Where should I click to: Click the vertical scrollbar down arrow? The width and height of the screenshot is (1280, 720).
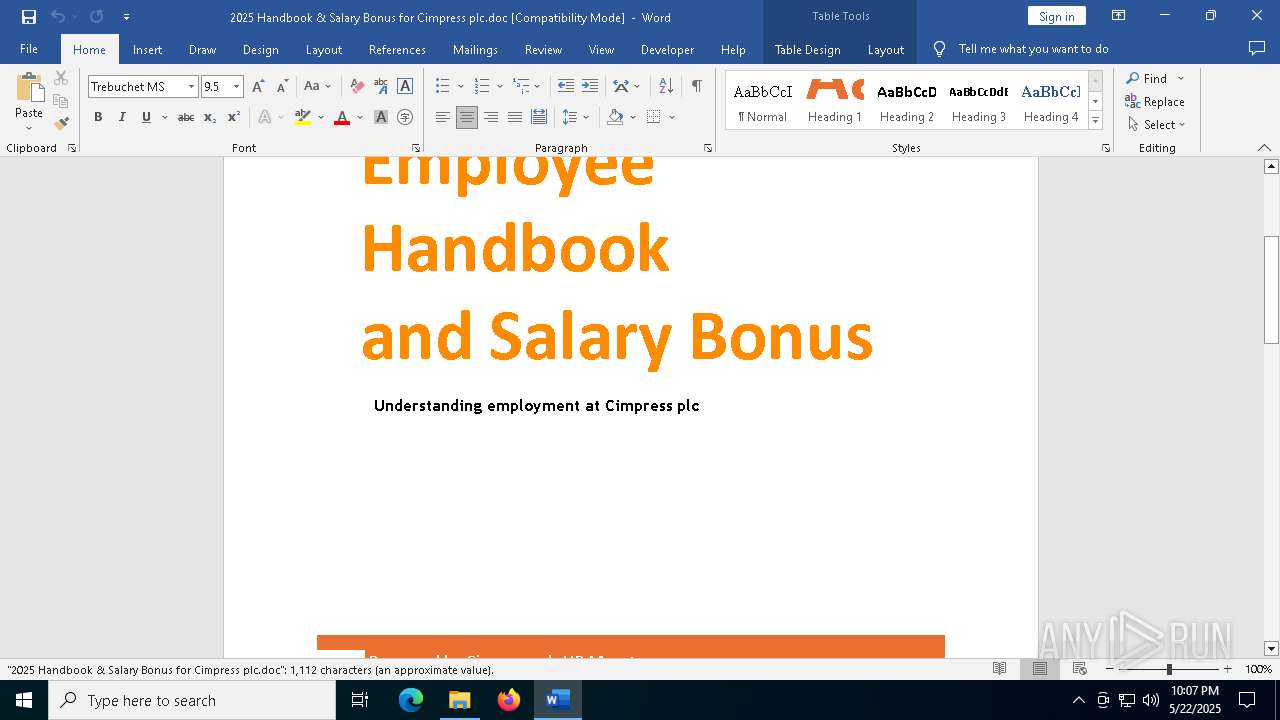click(x=1271, y=649)
